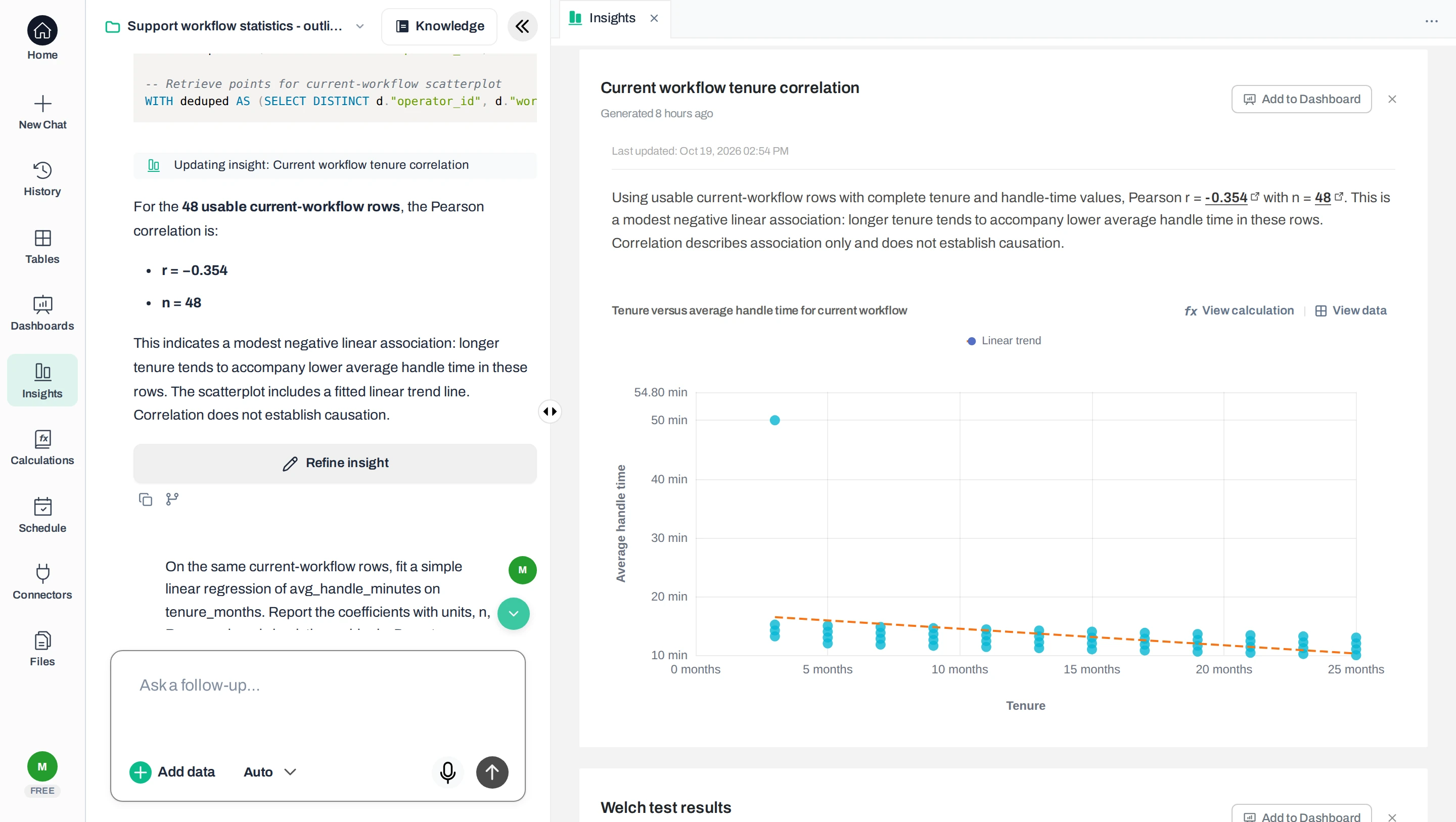
Task: Select the Welch test results heading
Action: (x=666, y=807)
